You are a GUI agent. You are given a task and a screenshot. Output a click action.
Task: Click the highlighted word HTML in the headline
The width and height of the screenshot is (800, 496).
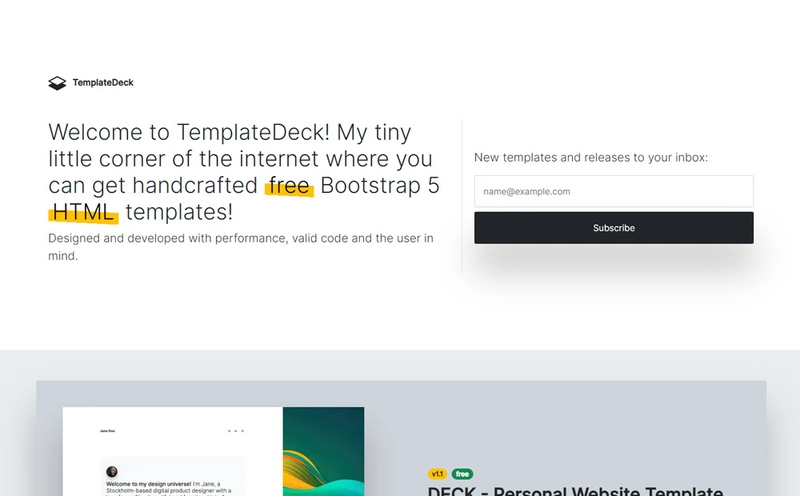click(x=83, y=212)
